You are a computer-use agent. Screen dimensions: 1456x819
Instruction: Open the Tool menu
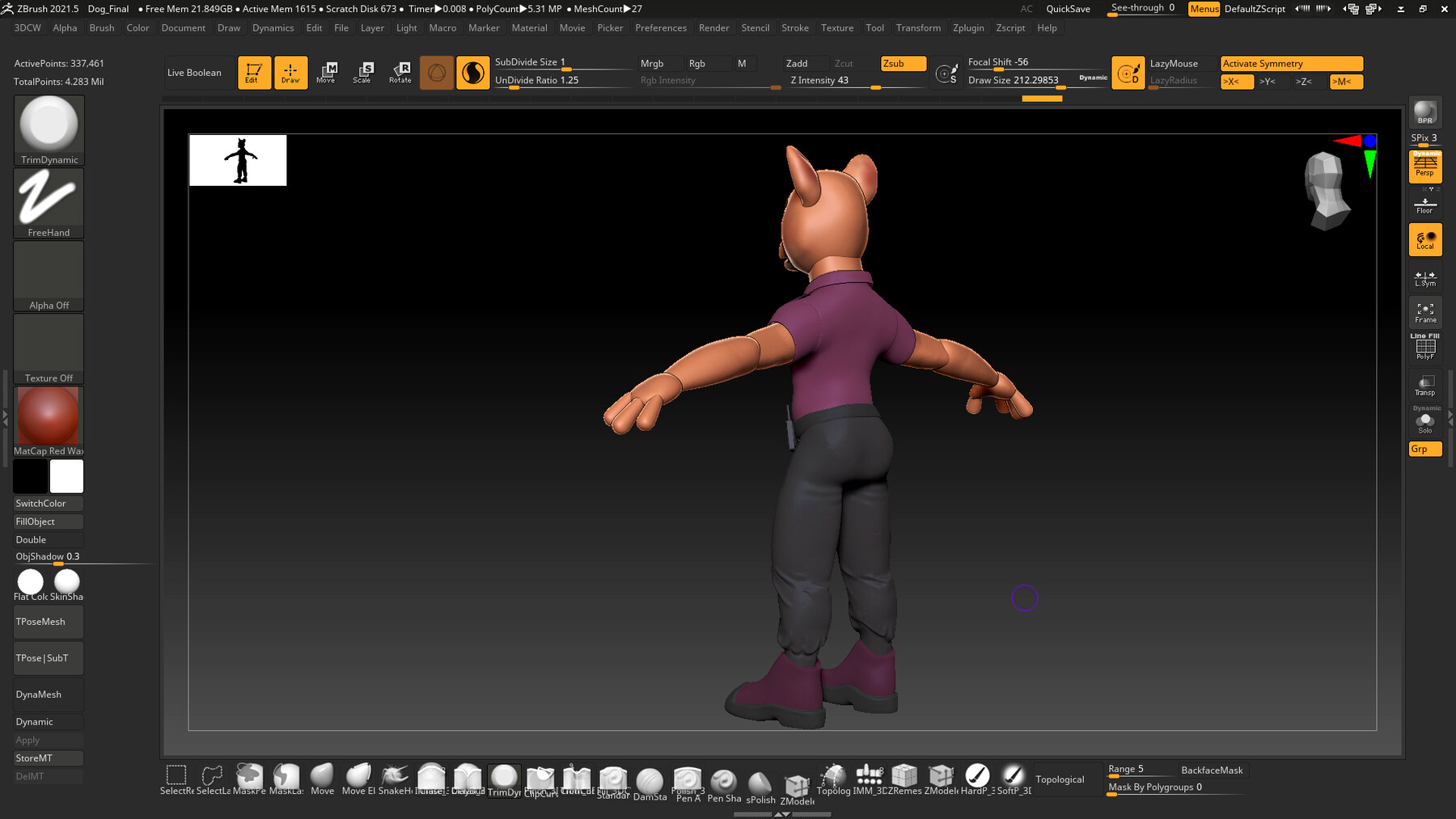pyautogui.click(x=874, y=27)
